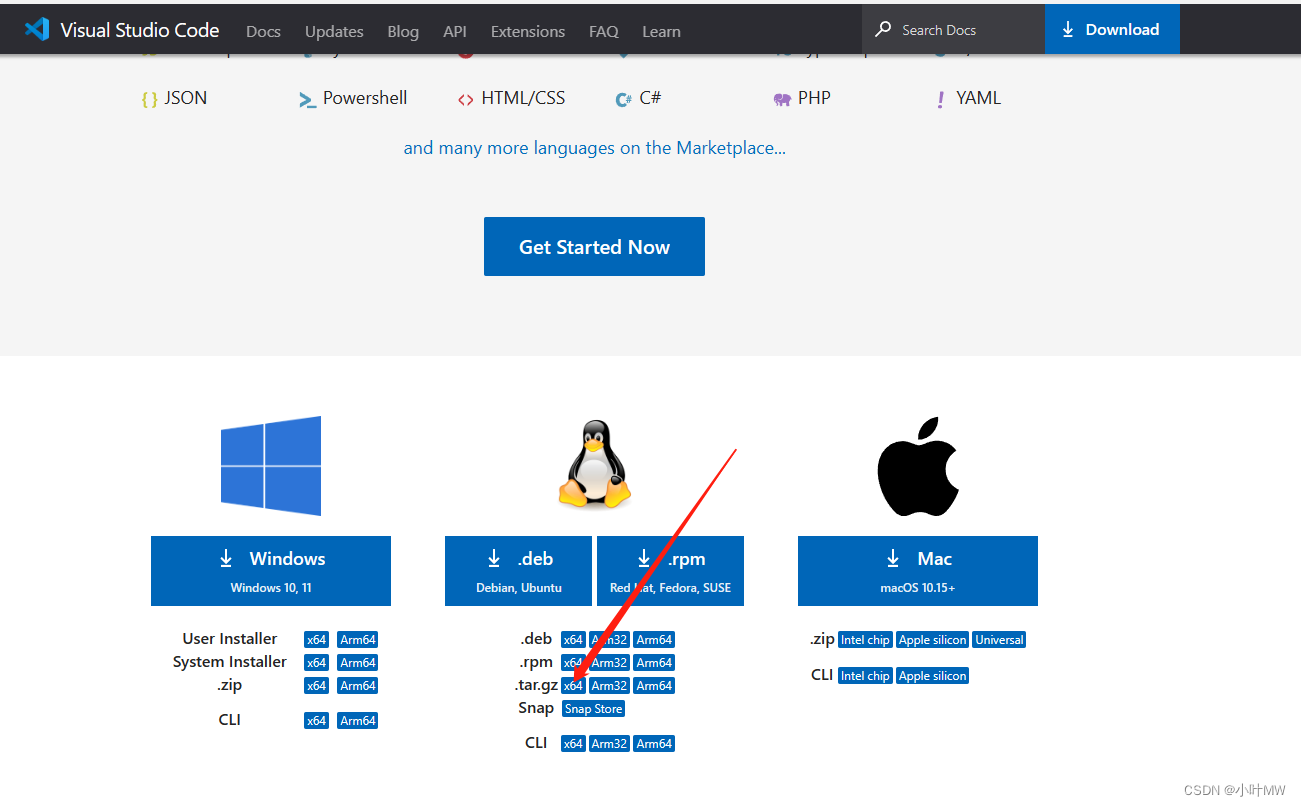
Task: Open the Docs menu item
Action: point(263,31)
